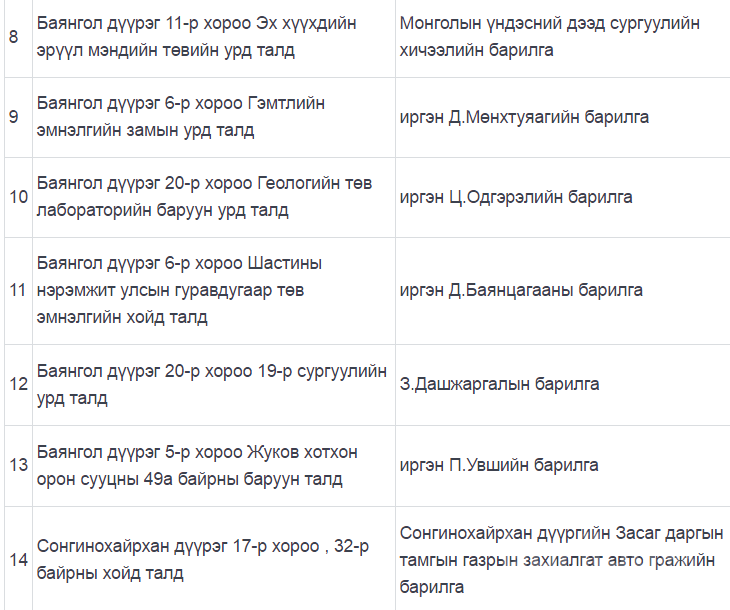Click row number 9 cell
This screenshot has width=730, height=610.
14,117
